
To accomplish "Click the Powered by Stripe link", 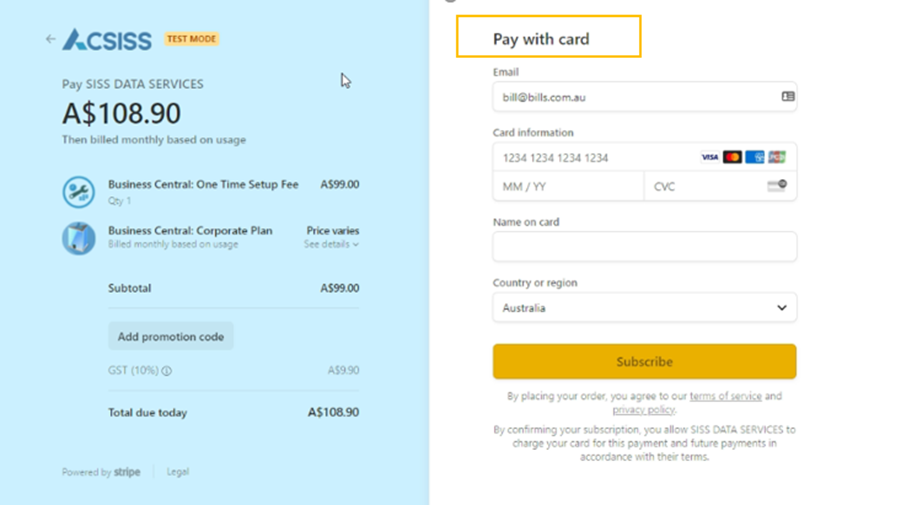I will 101,472.
